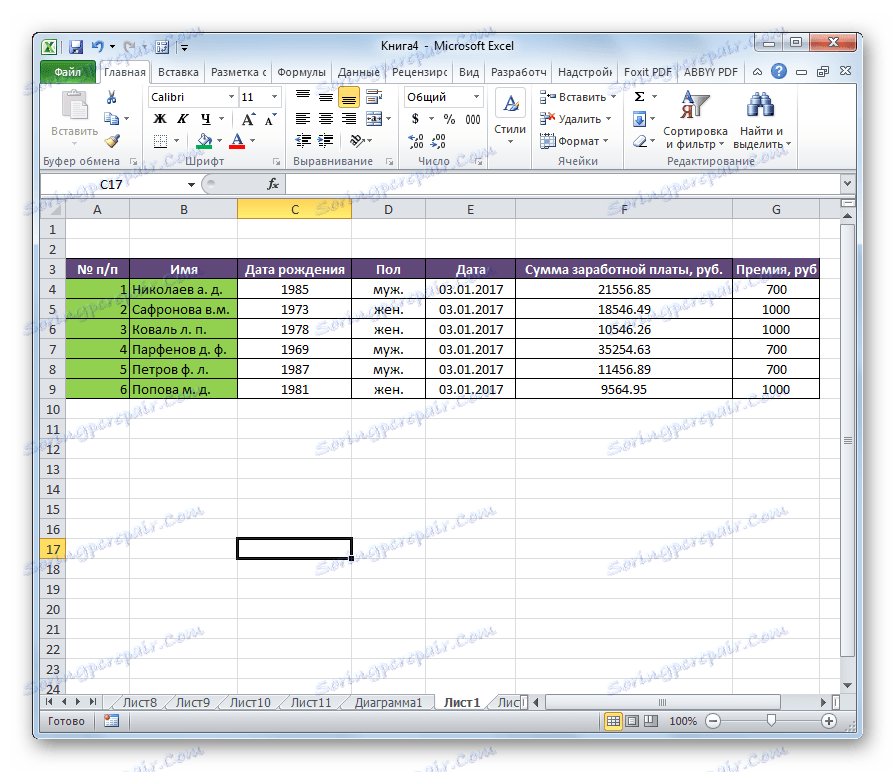Expand the formula bar arrow
Image resolution: width=896 pixels, height=772 pixels.
847,184
